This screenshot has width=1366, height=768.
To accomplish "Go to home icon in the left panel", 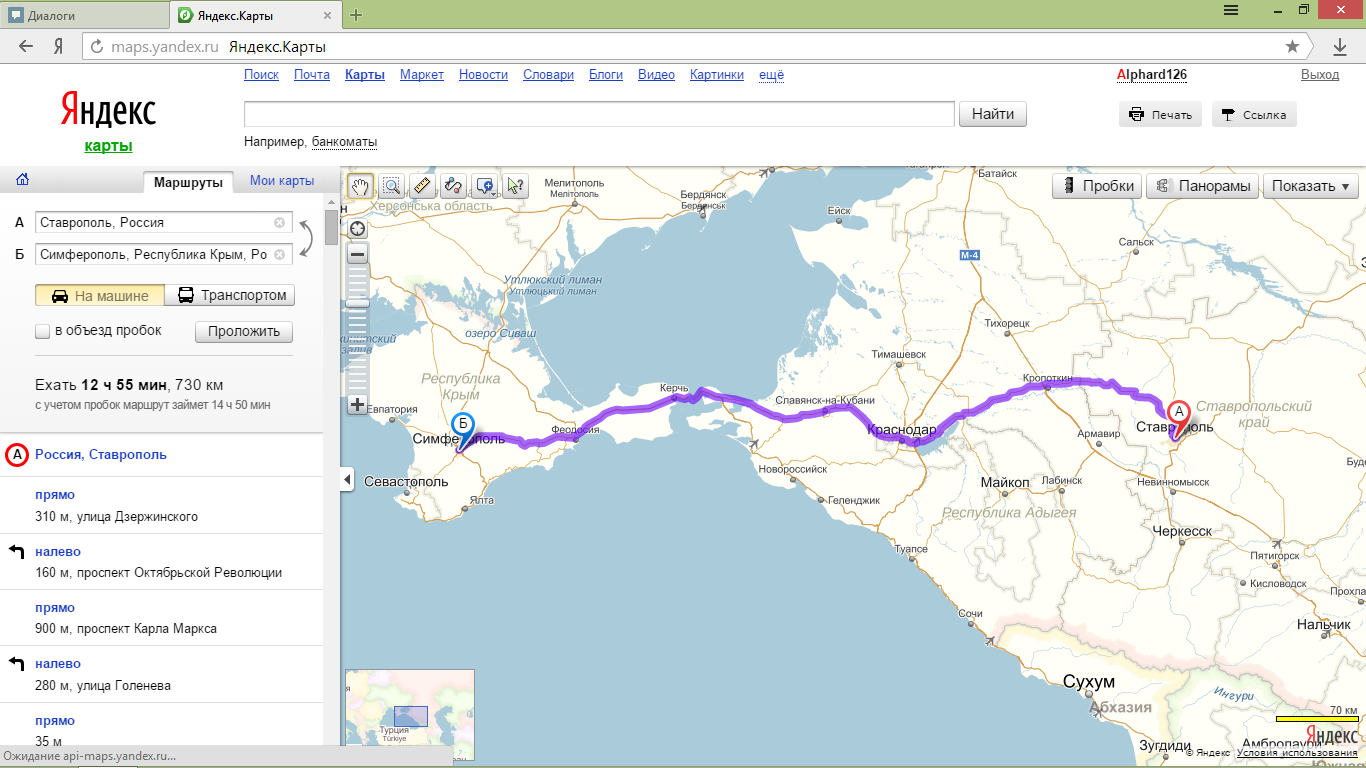I will (x=22, y=181).
